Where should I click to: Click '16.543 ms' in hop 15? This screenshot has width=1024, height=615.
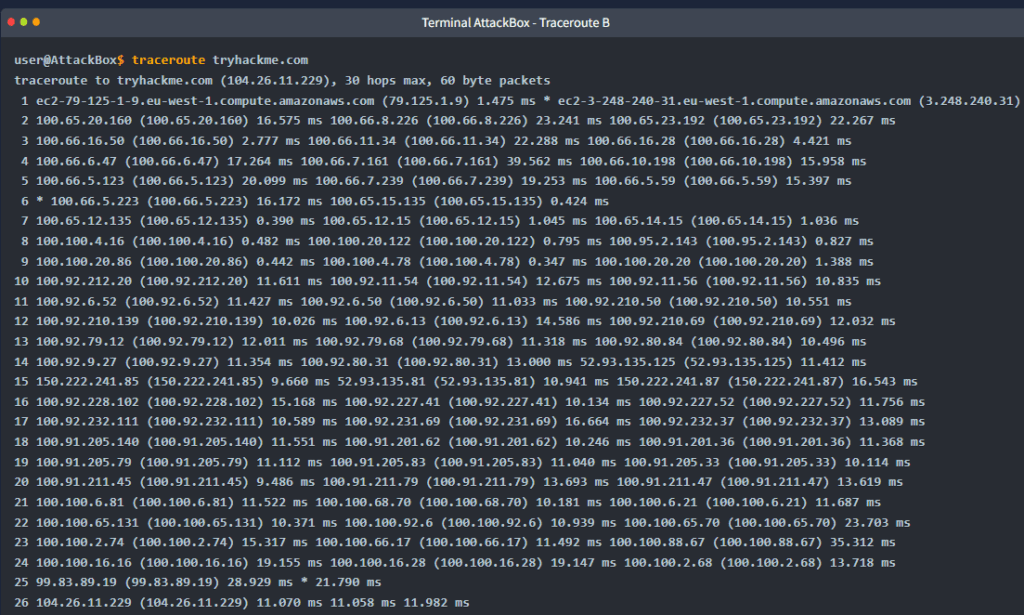[x=885, y=381]
